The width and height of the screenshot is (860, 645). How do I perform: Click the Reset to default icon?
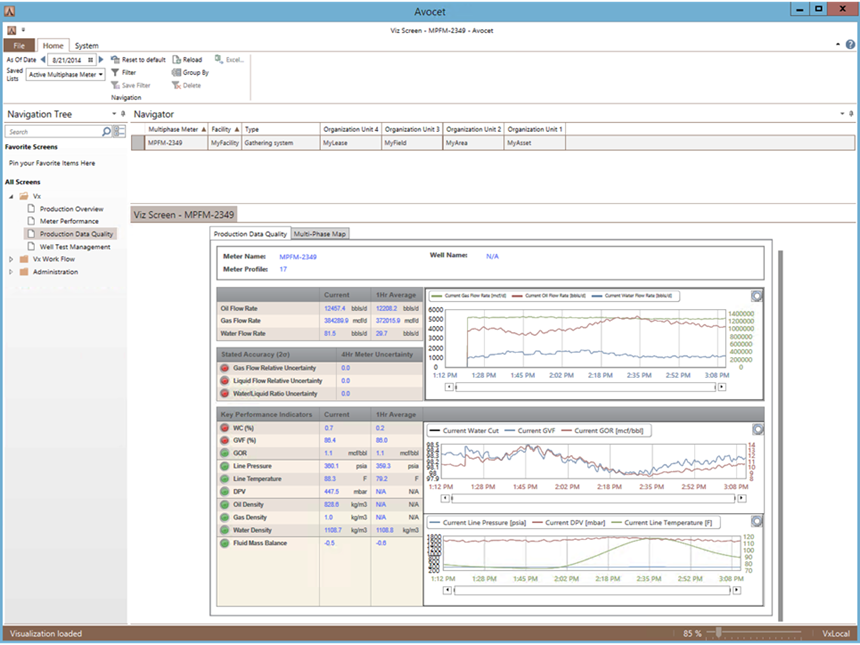click(x=115, y=60)
